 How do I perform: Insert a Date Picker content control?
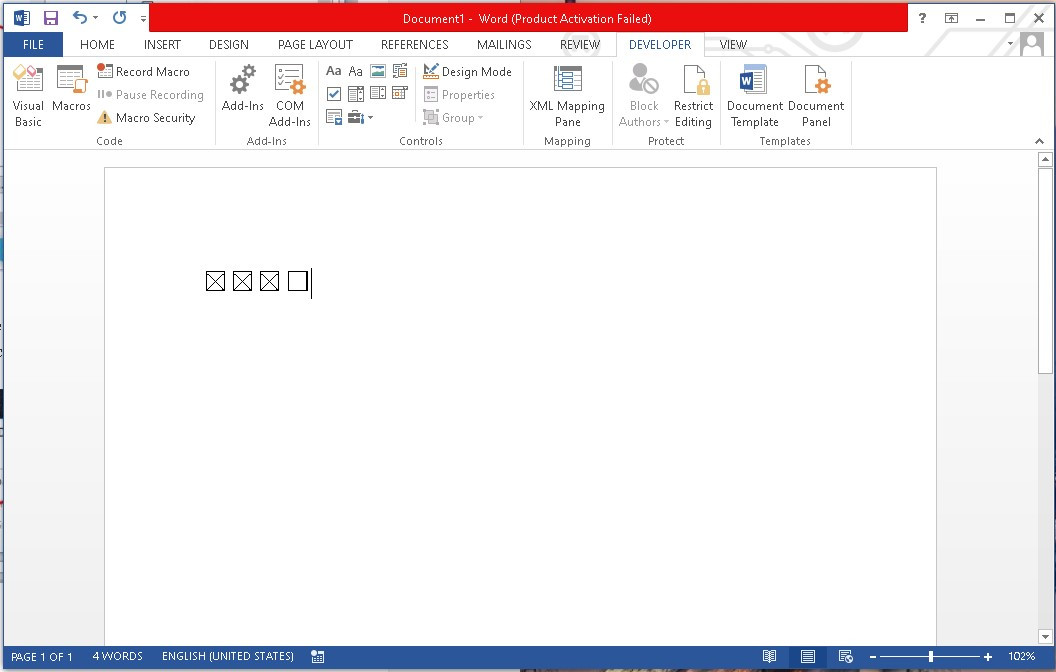point(399,93)
